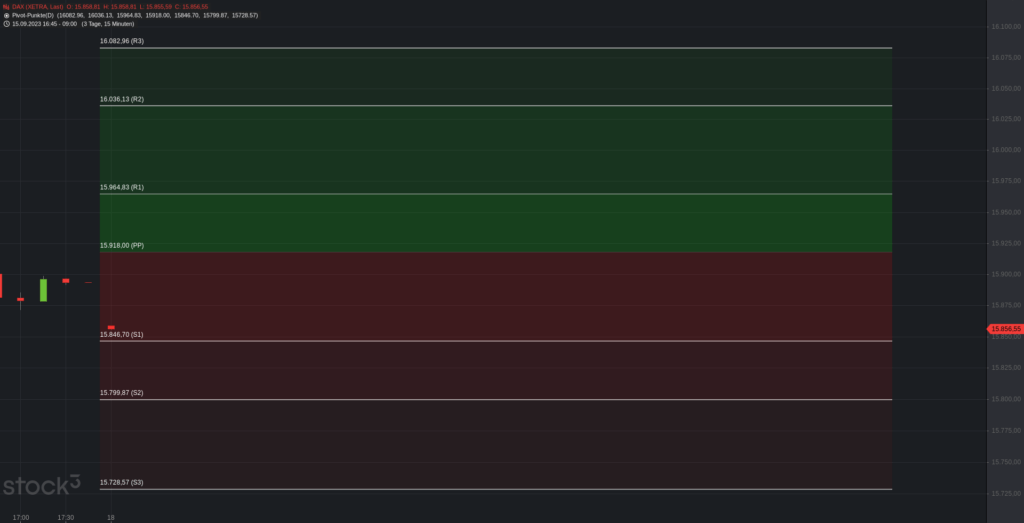Click the 17:30 time axis marker
Screen dimensions: 1024x523
(65, 518)
